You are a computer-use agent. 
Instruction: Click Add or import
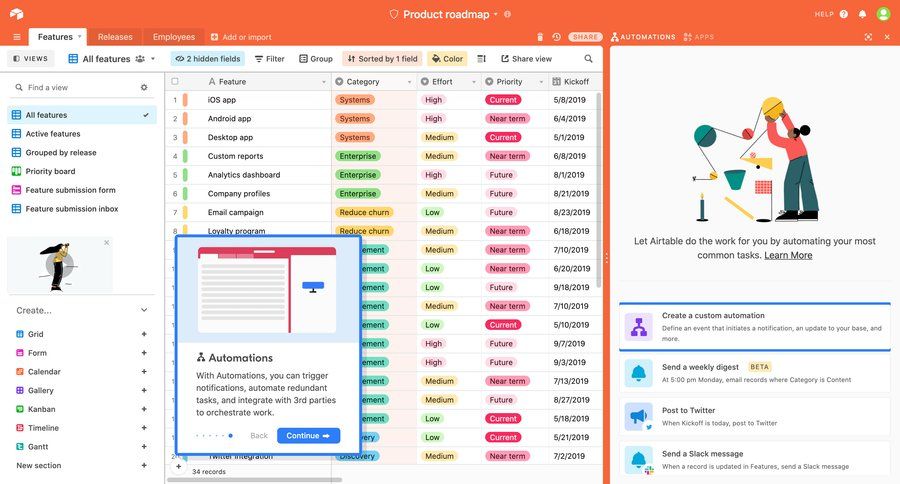241,37
